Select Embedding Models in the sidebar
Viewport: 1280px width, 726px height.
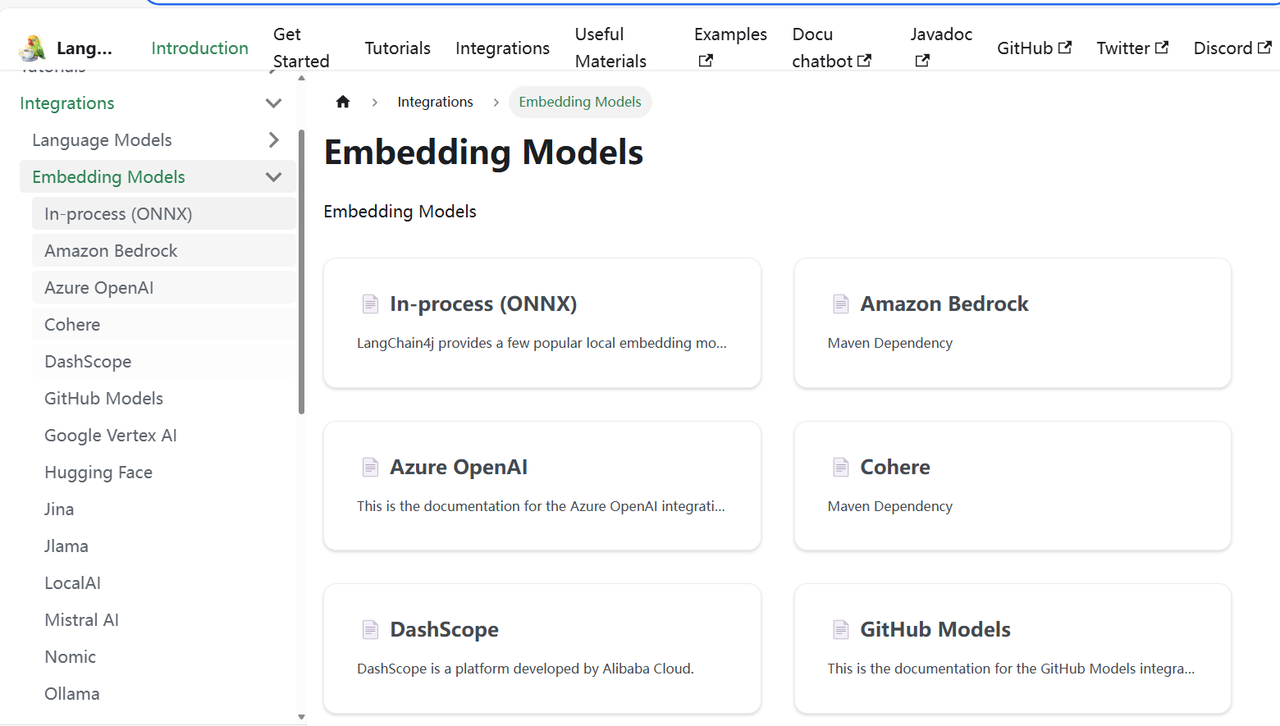[108, 177]
